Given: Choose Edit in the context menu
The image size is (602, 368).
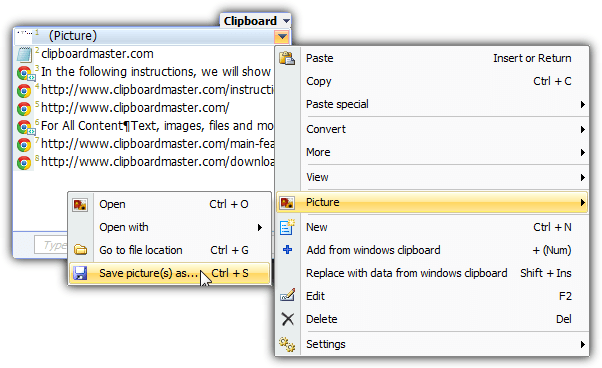Looking at the screenshot, I should click(432, 296).
